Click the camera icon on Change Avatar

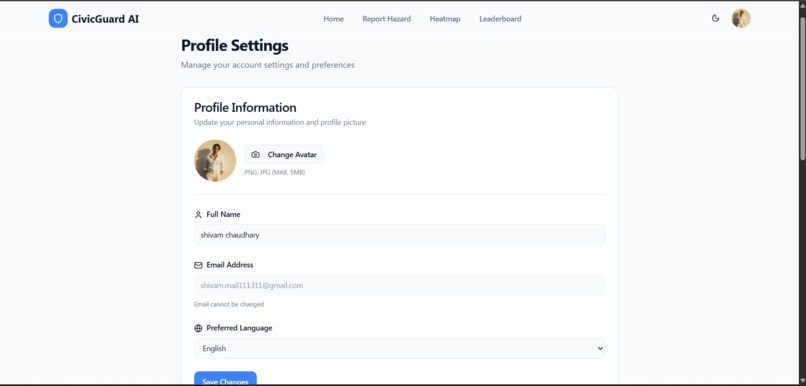pos(255,155)
